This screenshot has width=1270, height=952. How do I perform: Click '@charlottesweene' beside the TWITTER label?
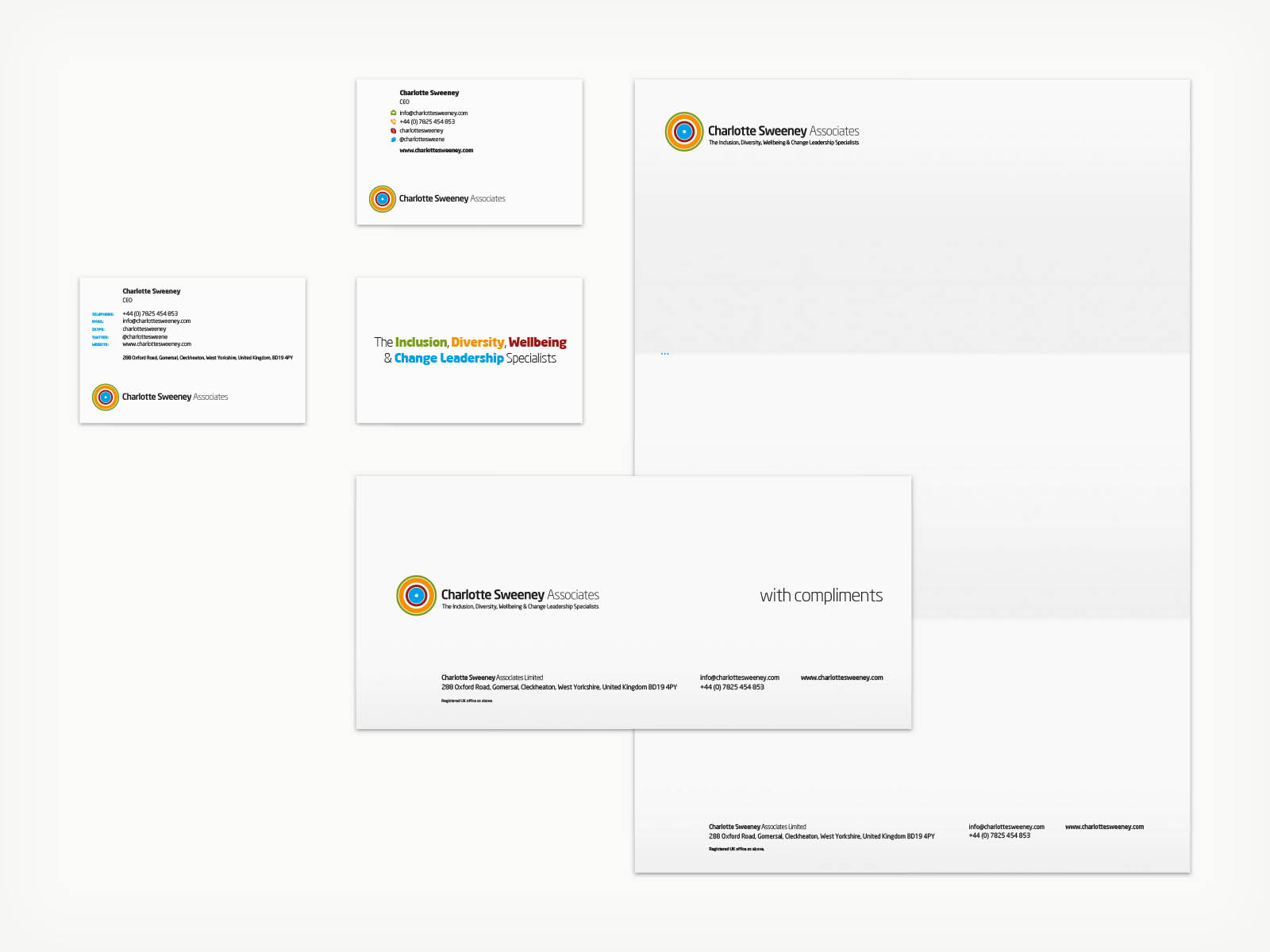(145, 337)
